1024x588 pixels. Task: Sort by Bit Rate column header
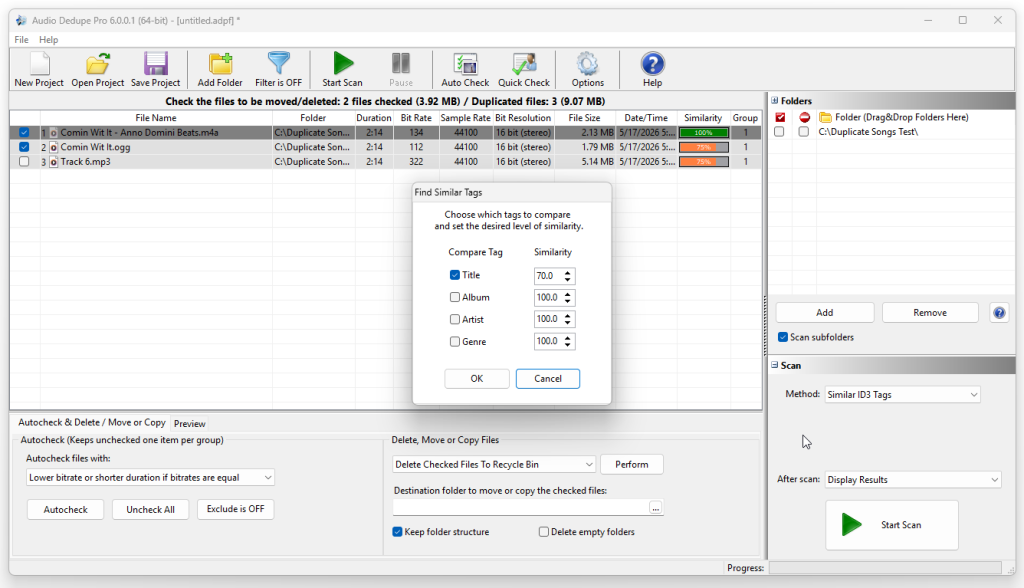[416, 118]
